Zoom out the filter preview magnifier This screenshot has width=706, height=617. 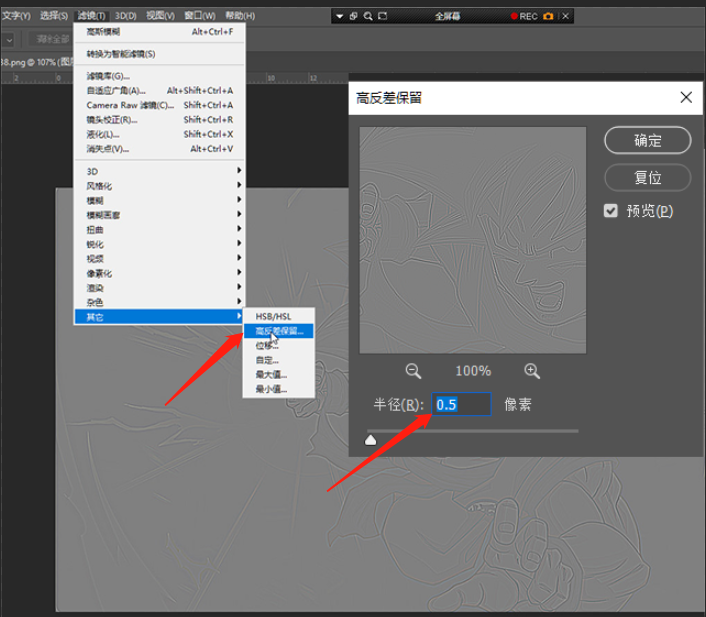(413, 371)
